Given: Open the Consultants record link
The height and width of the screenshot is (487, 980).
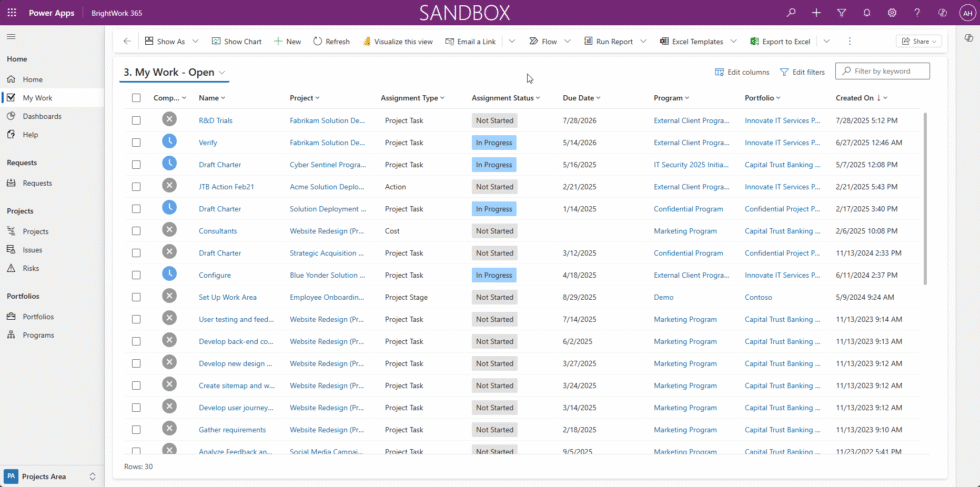Looking at the screenshot, I should pyautogui.click(x=218, y=231).
